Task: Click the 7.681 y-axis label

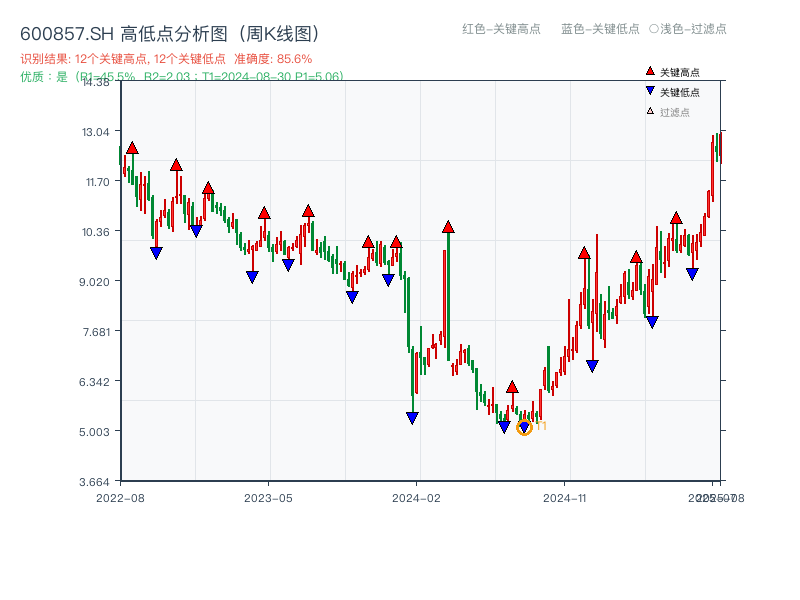Action: [96, 332]
